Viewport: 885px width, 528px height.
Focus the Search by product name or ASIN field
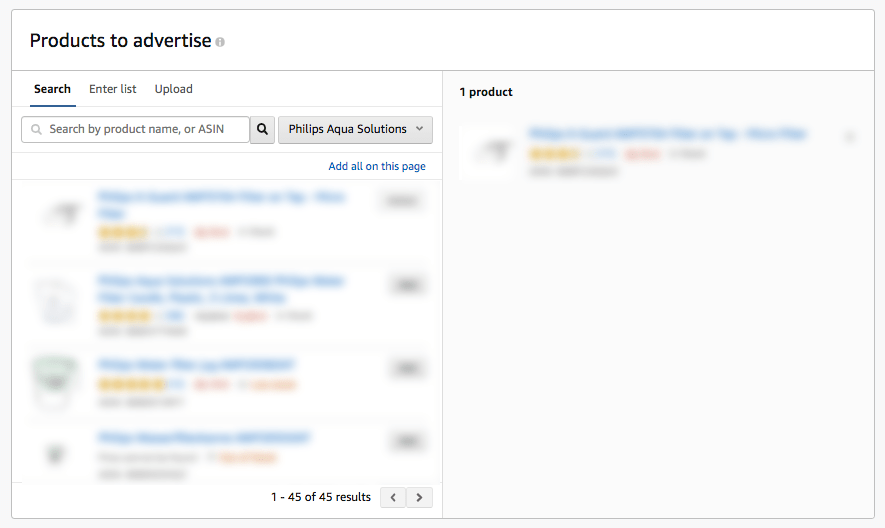point(135,129)
